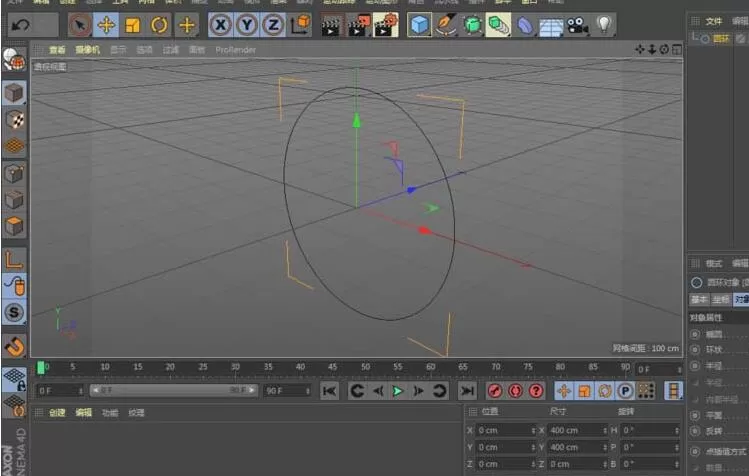This screenshot has height=476, width=749.
Task: Open the purple deformer icon
Action: coord(524,26)
